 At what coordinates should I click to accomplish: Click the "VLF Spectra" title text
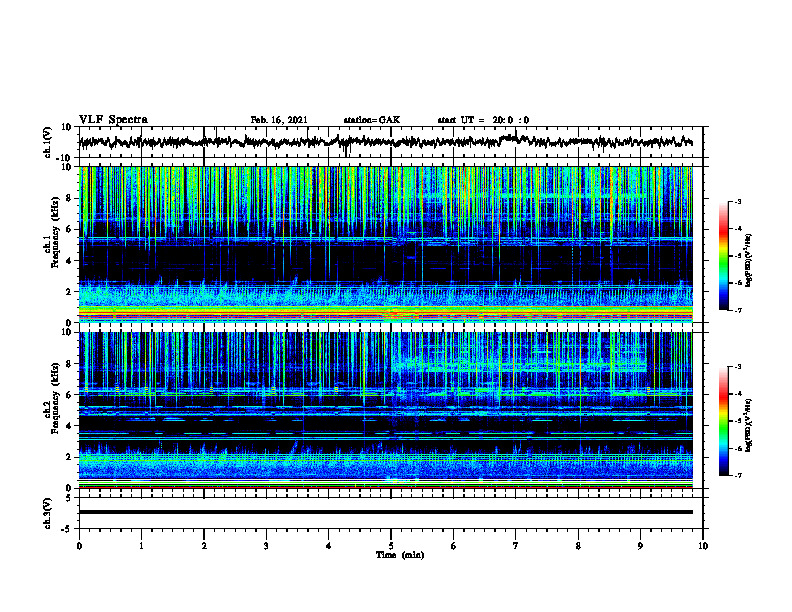tap(113, 120)
